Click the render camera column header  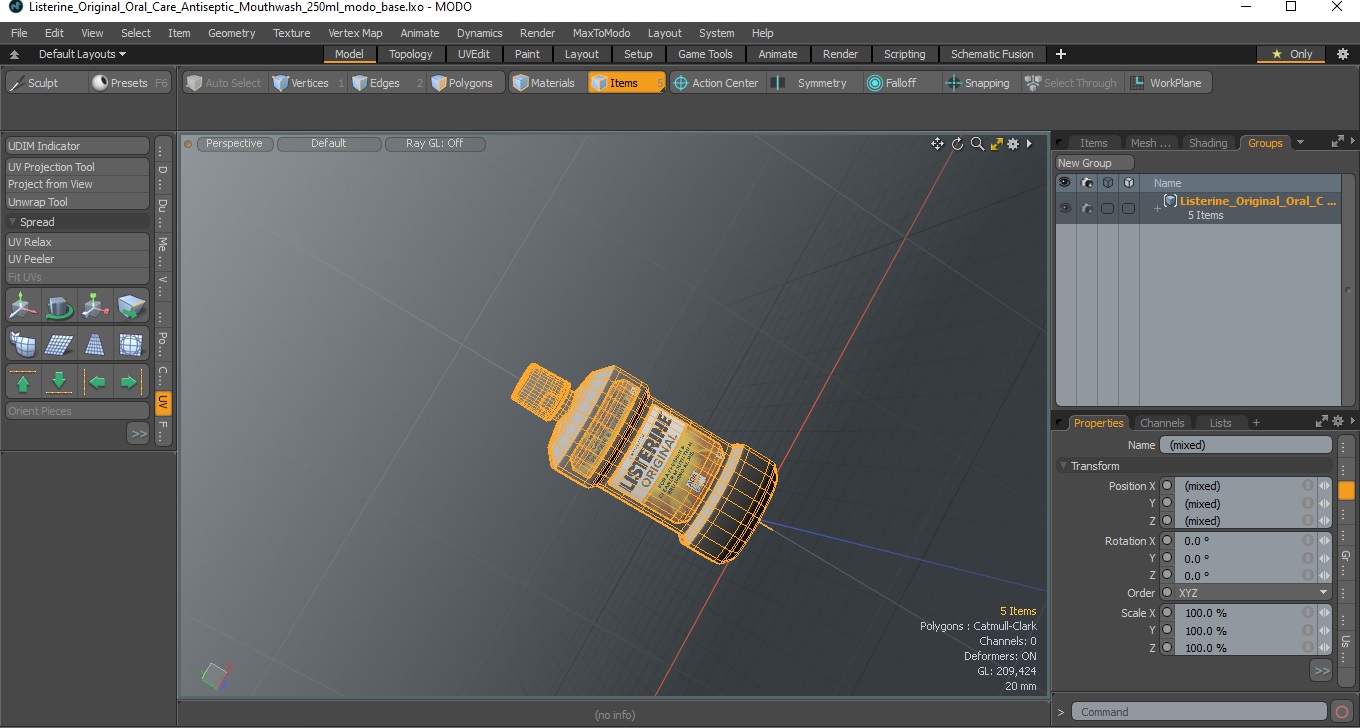(1087, 183)
